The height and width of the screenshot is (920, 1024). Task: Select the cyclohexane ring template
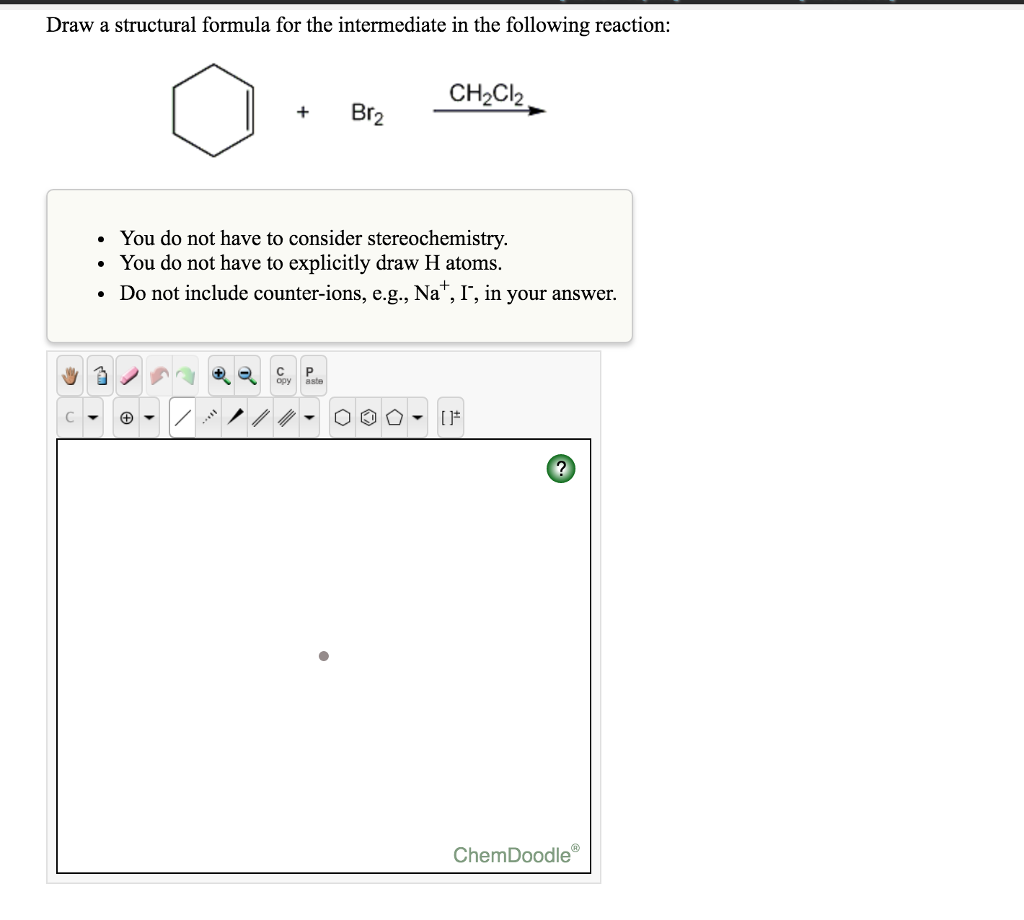tap(341, 417)
